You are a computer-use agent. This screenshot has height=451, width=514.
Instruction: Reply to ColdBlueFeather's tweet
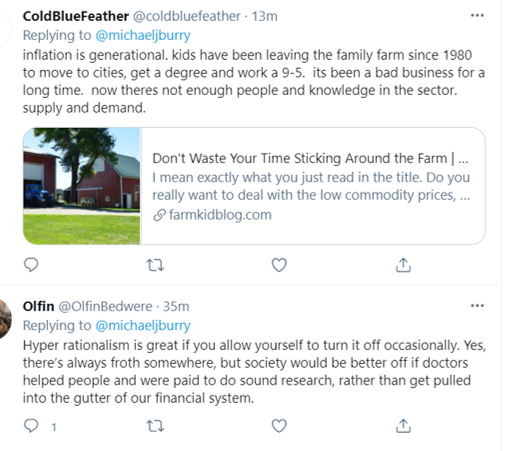pos(31,265)
